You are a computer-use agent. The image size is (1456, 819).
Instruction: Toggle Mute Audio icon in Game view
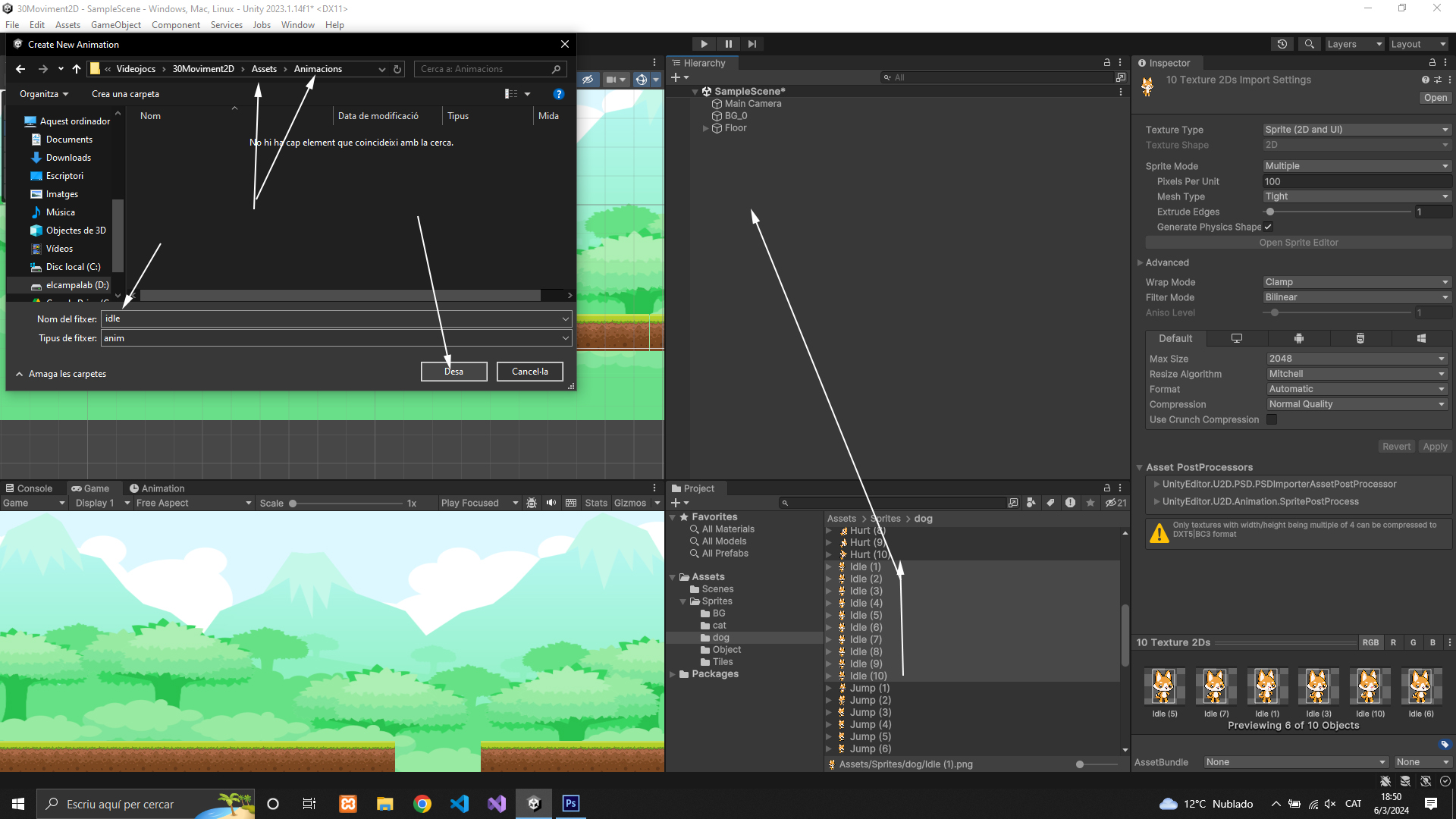click(551, 503)
